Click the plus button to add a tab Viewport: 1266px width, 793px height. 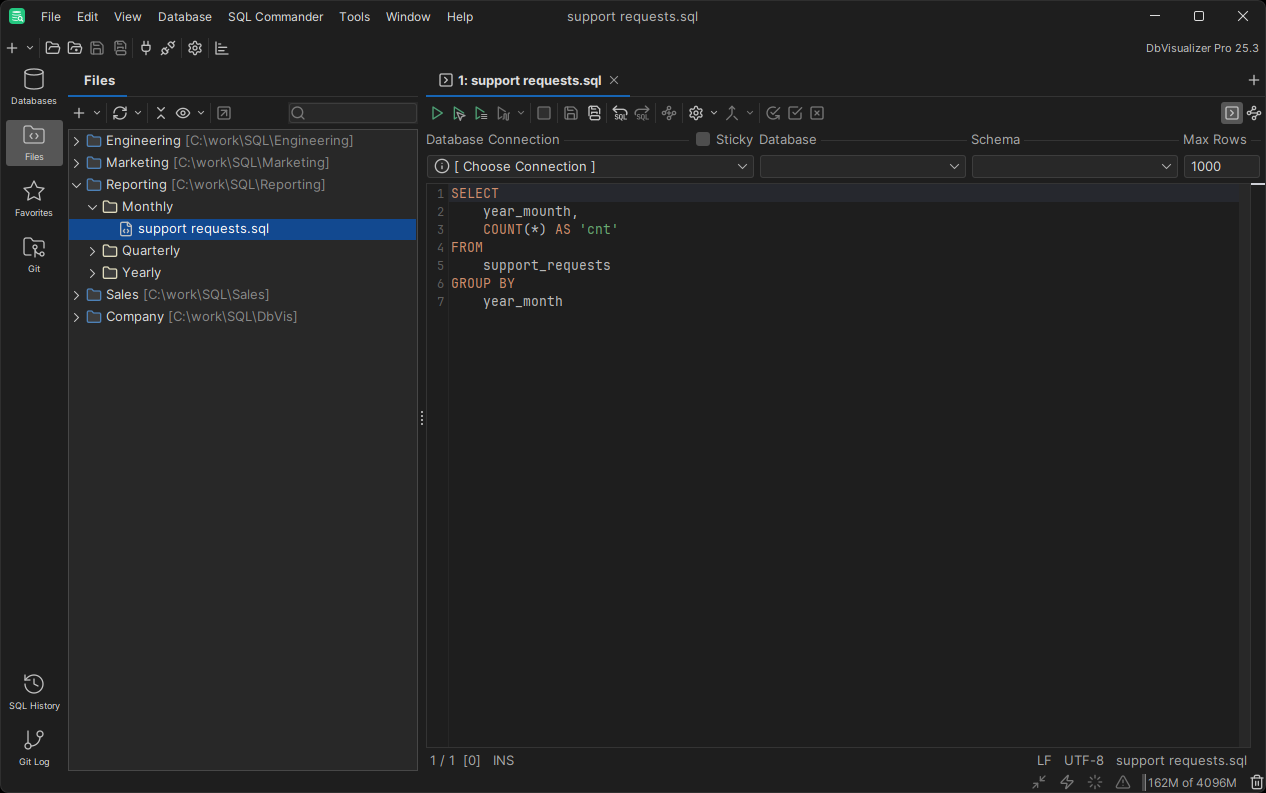(1253, 80)
